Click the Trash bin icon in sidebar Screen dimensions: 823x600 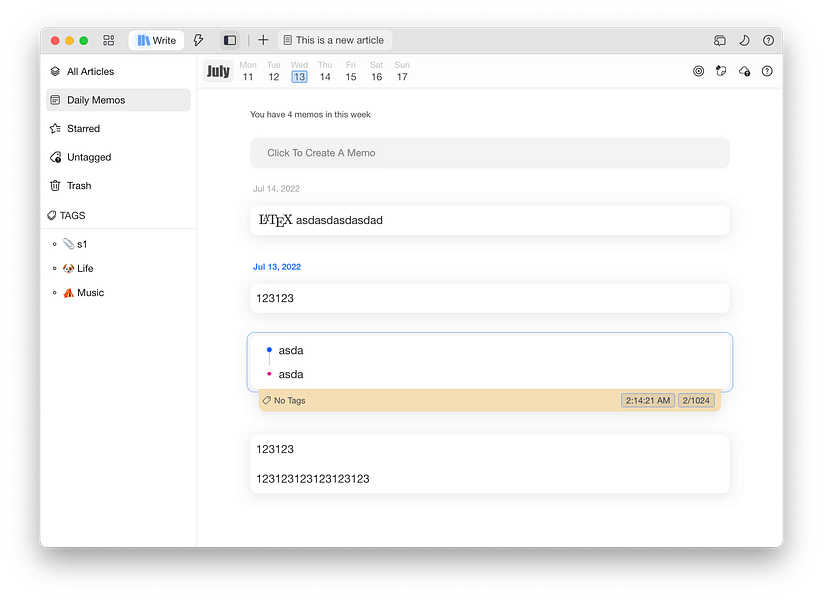coord(55,185)
